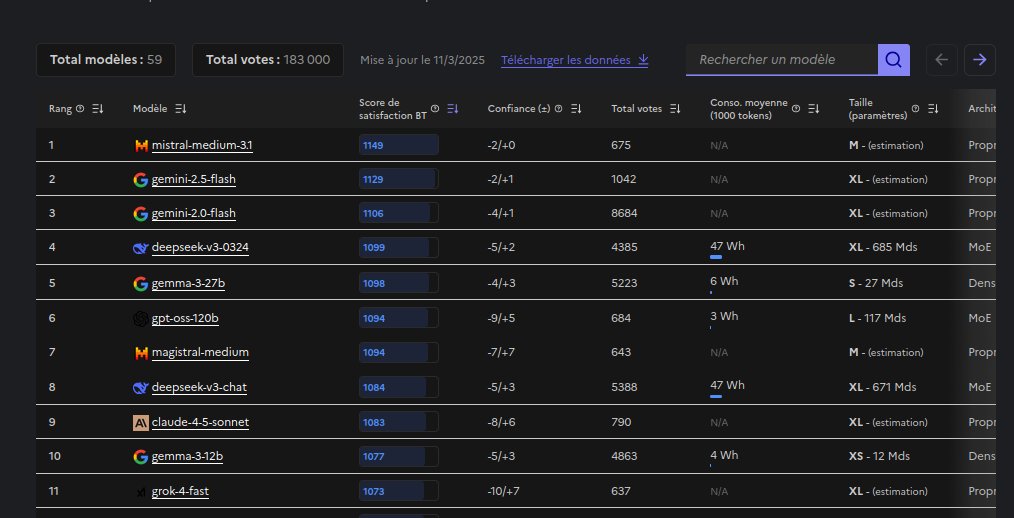The height and width of the screenshot is (518, 1014).
Task: Sort by Total votes column
Action: pyautogui.click(x=675, y=109)
